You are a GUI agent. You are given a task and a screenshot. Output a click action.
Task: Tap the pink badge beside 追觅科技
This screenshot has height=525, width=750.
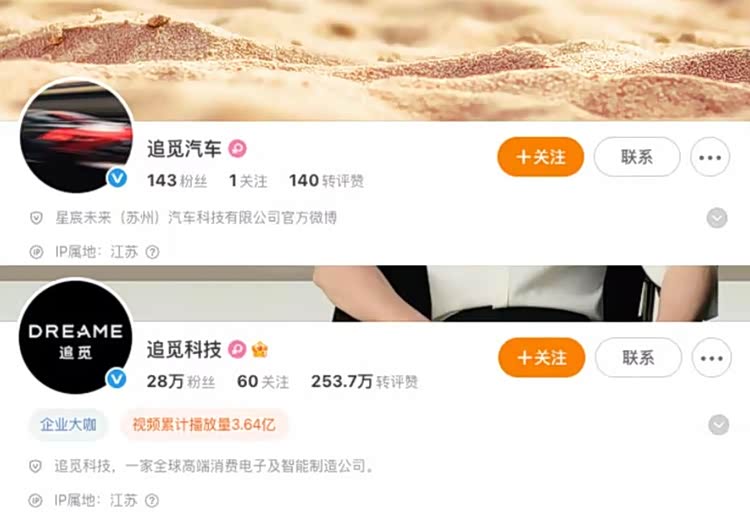(x=237, y=350)
